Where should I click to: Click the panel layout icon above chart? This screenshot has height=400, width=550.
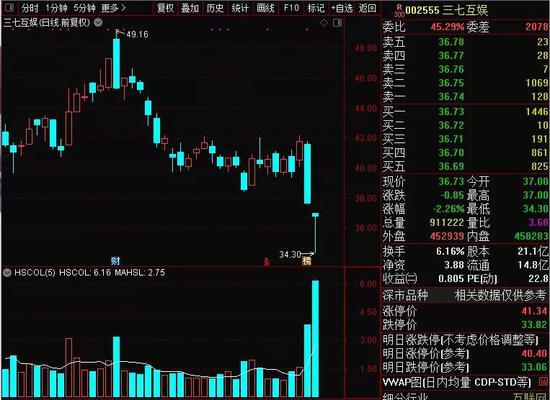point(337,23)
